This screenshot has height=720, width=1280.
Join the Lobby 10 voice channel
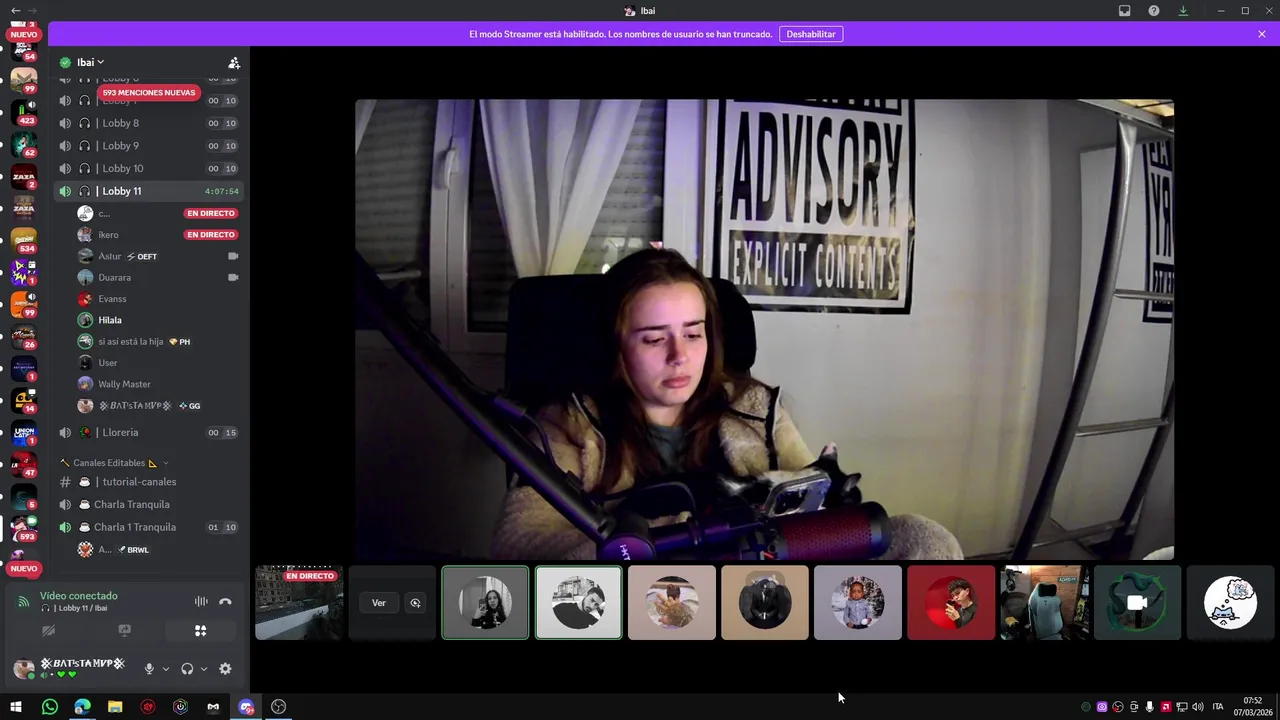148,169
